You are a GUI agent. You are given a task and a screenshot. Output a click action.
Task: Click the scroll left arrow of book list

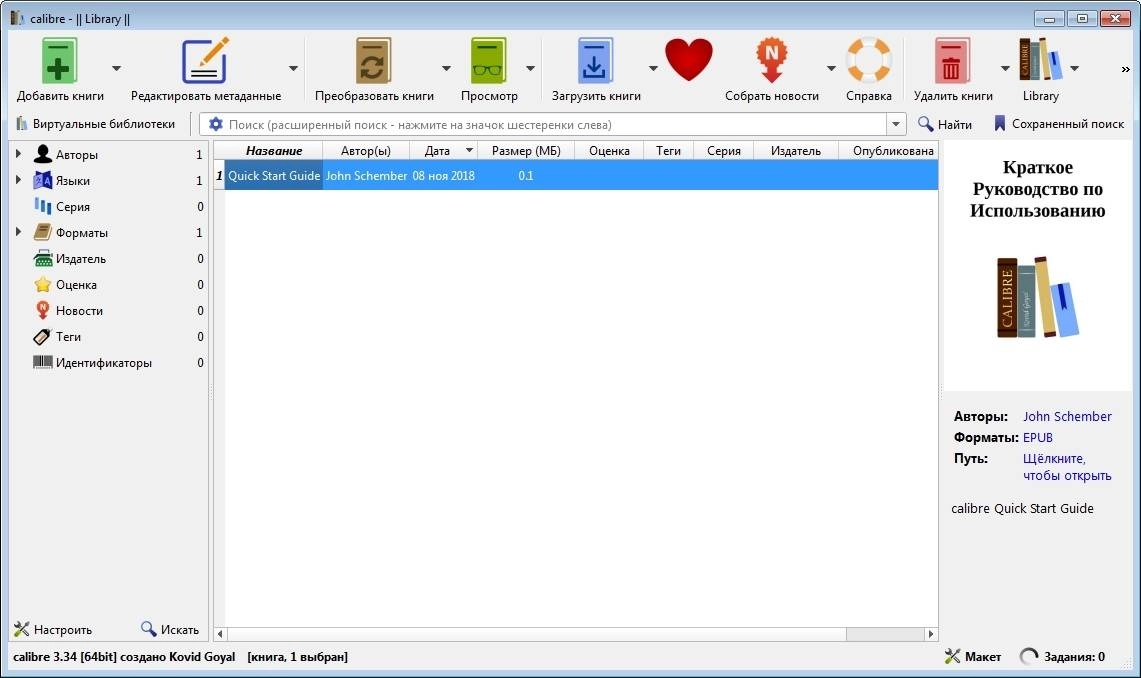click(x=220, y=634)
